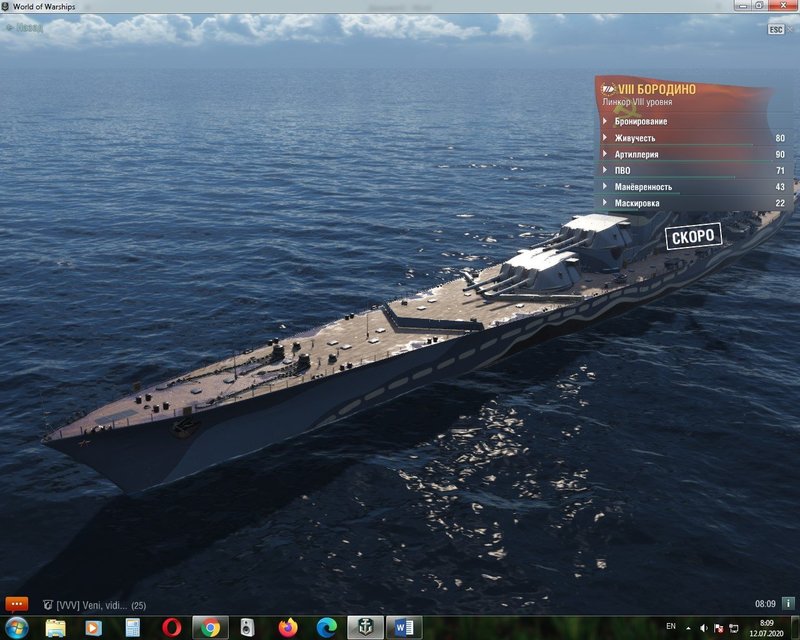This screenshot has width=800, height=640.
Task: Switch to Microsoft Word in the taskbar
Action: (x=404, y=628)
